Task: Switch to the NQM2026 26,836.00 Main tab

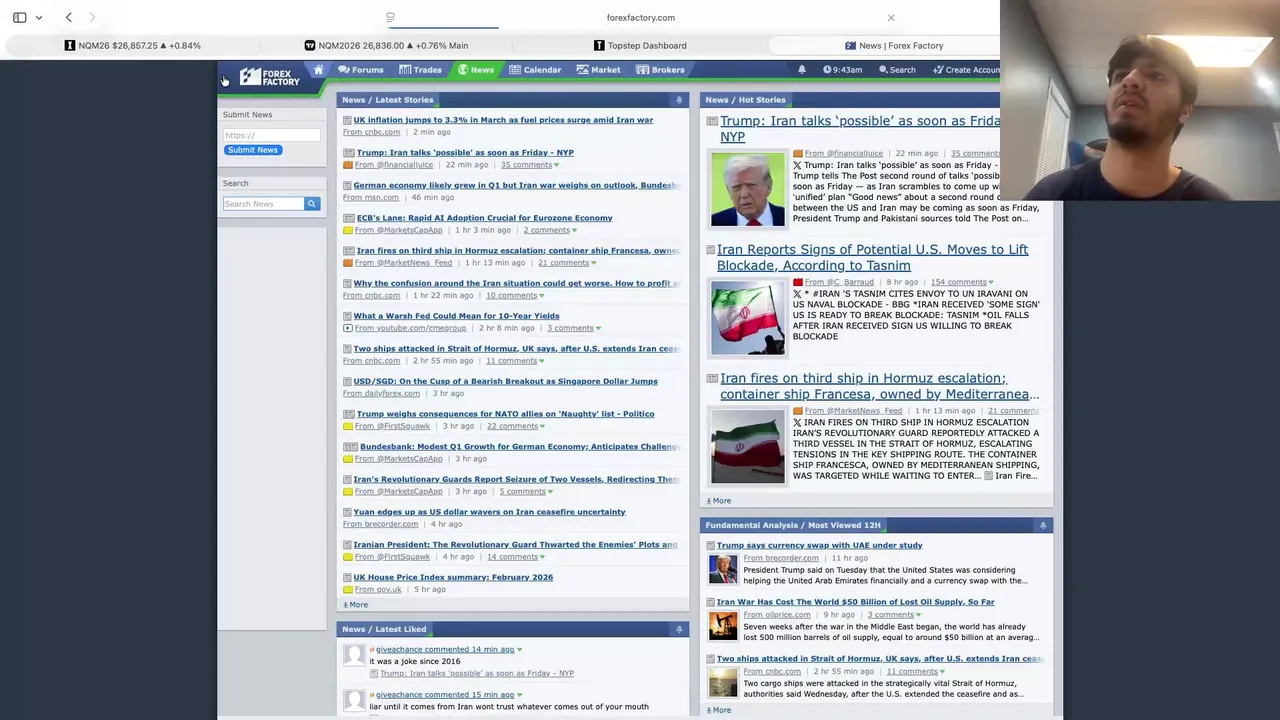Action: click(386, 45)
